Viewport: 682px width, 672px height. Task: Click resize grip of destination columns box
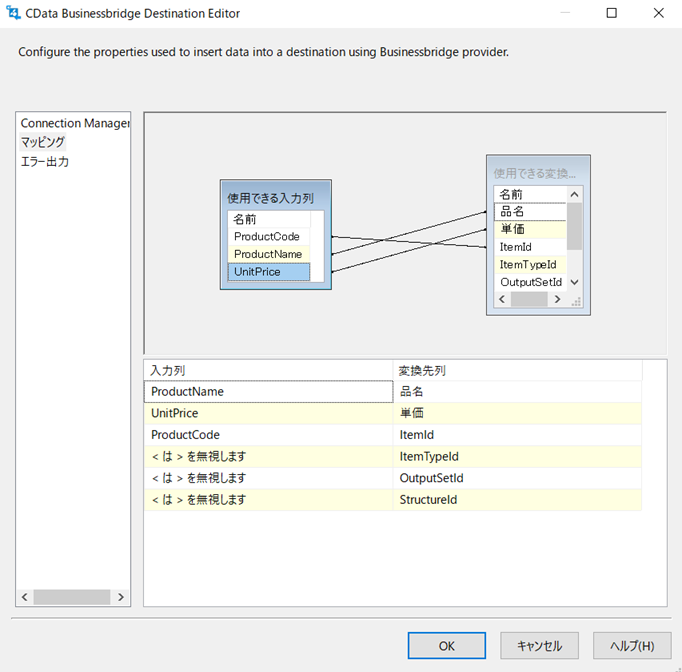tap(575, 301)
